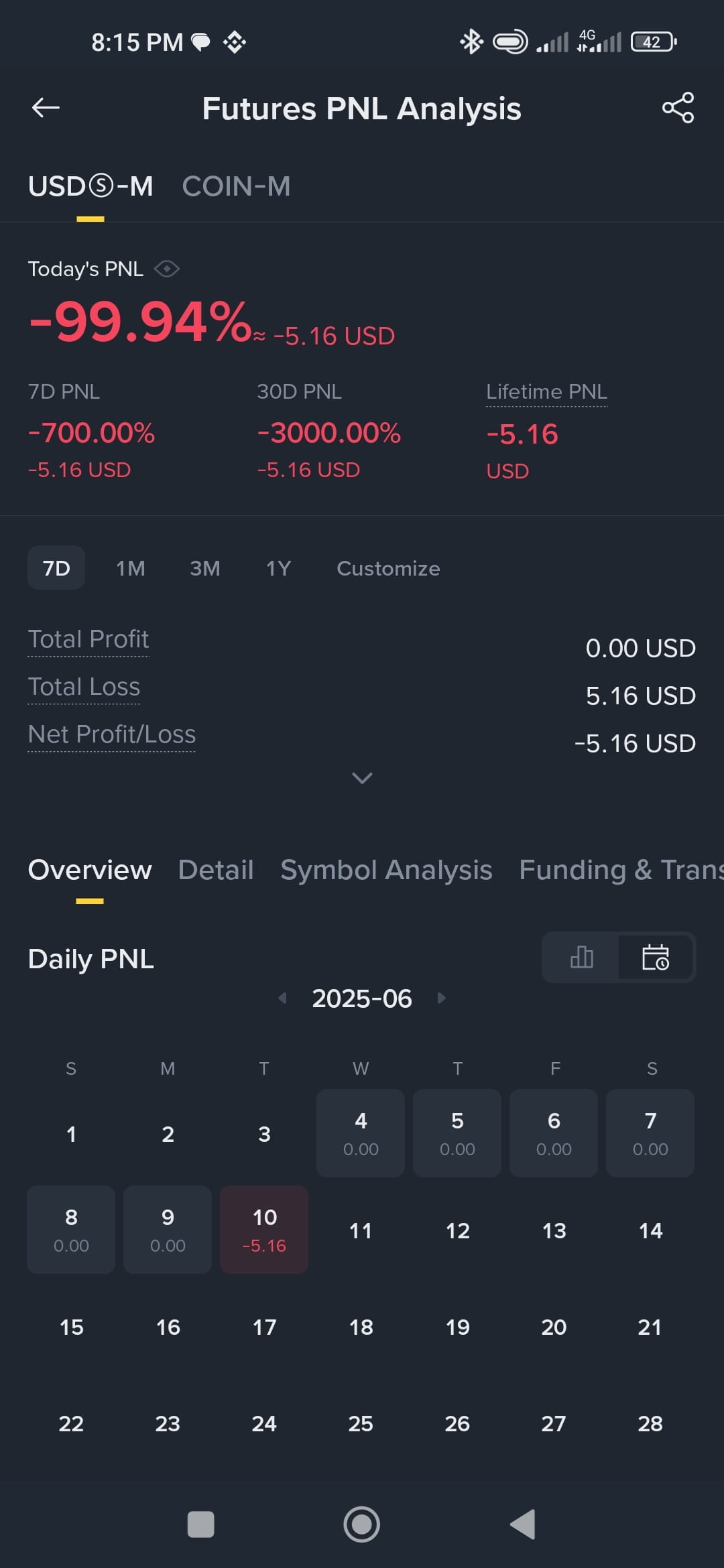
Task: Tap the Total Loss label for explanation
Action: tap(84, 687)
